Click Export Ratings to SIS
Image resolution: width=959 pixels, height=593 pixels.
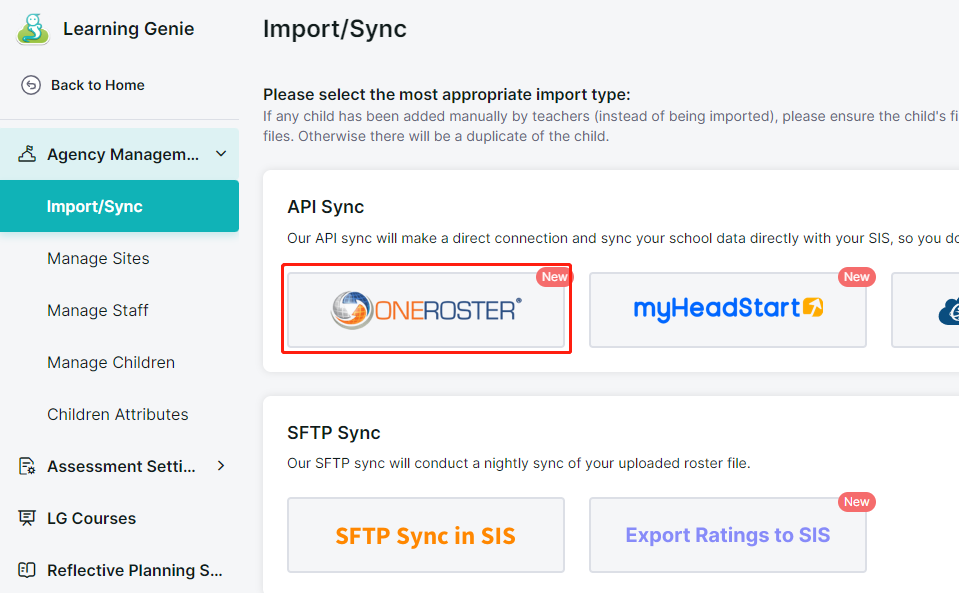coord(728,535)
